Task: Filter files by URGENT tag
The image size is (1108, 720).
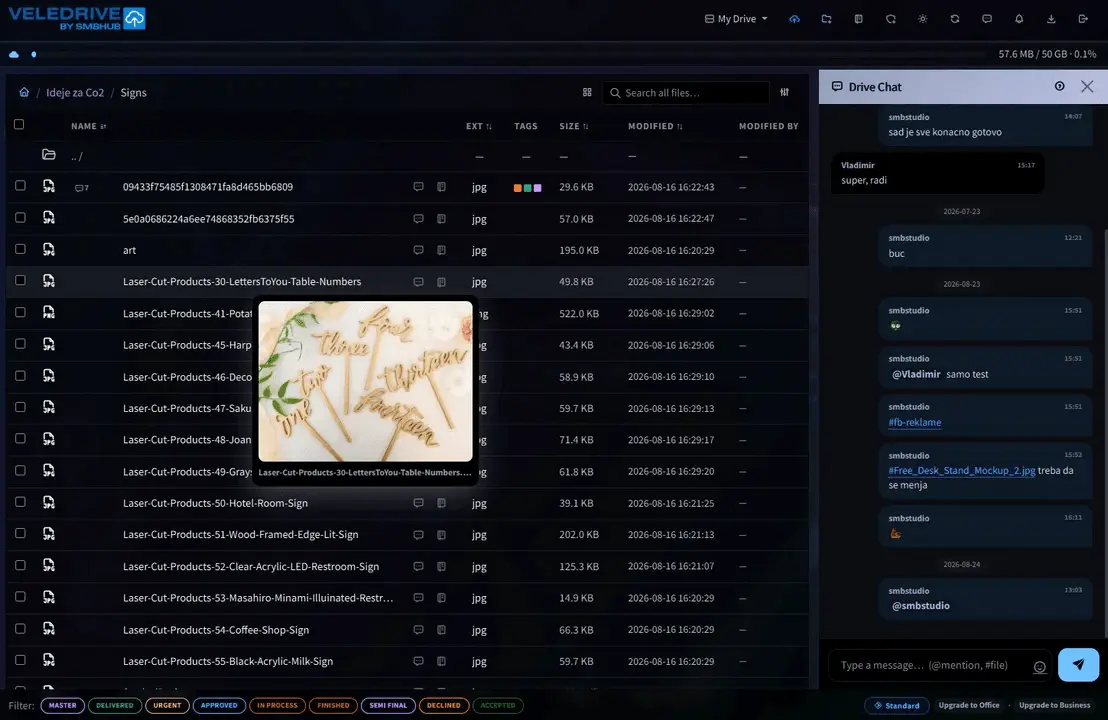Action: point(167,705)
